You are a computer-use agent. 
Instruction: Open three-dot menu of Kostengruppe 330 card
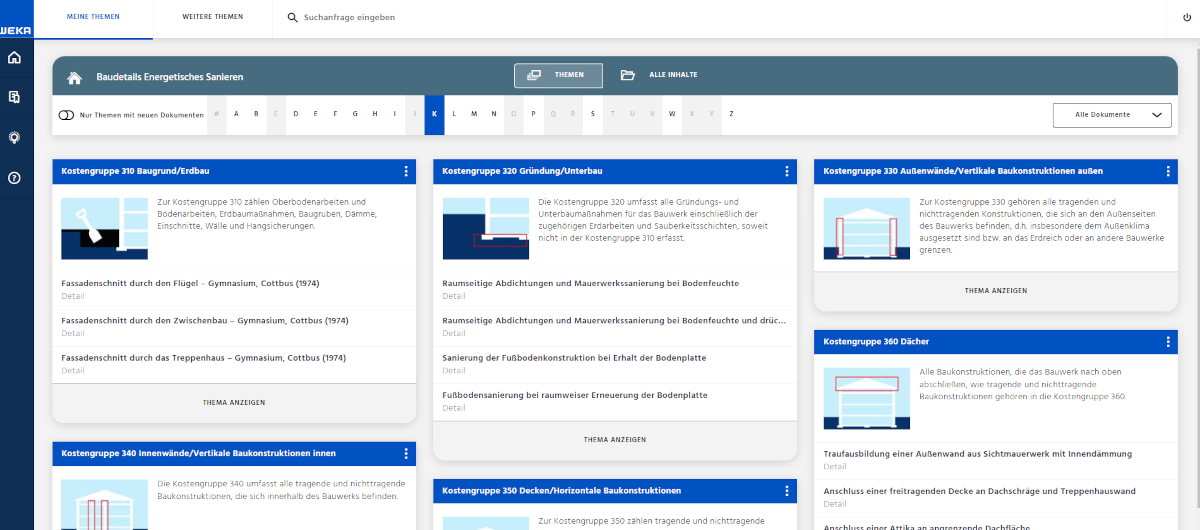click(x=1168, y=172)
